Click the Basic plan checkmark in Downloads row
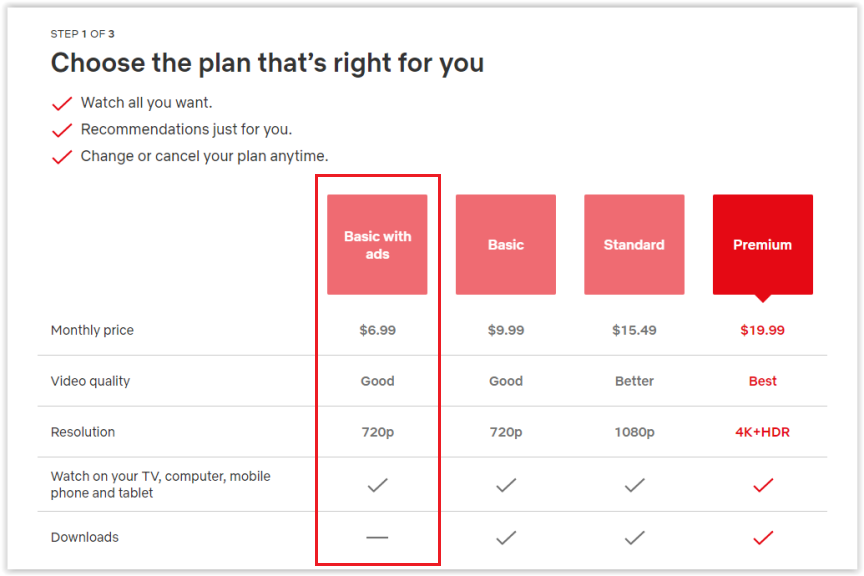This screenshot has width=864, height=576. click(x=506, y=538)
